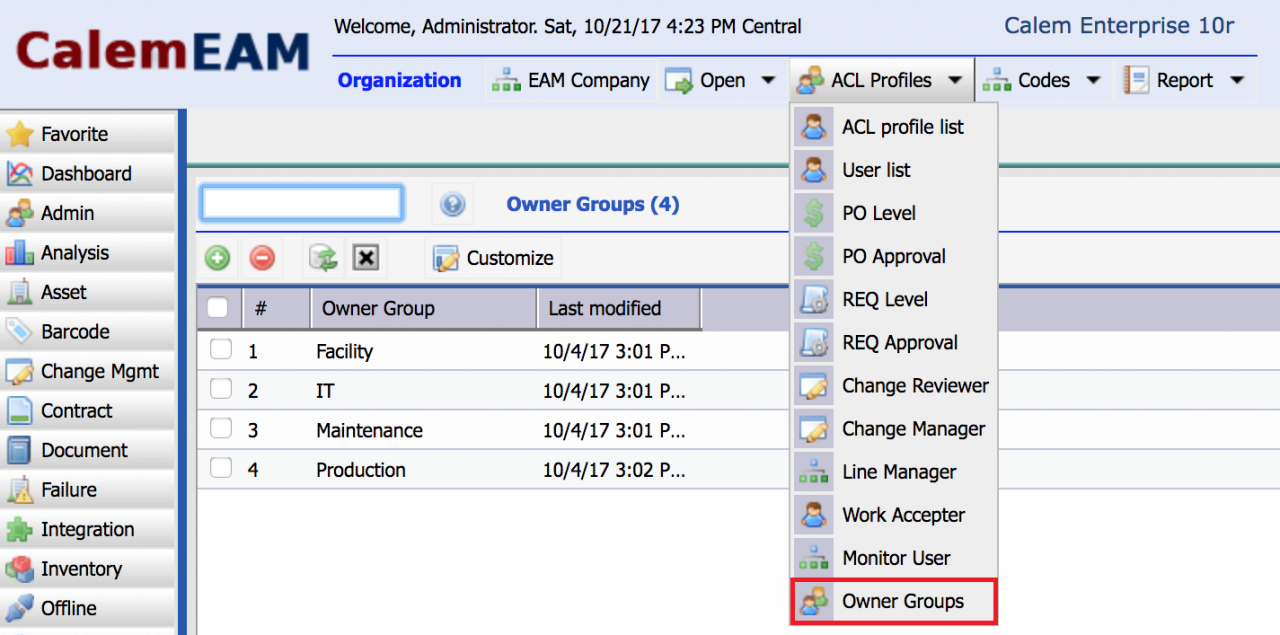Click the red delete record icon
1280x635 pixels.
[x=261, y=258]
